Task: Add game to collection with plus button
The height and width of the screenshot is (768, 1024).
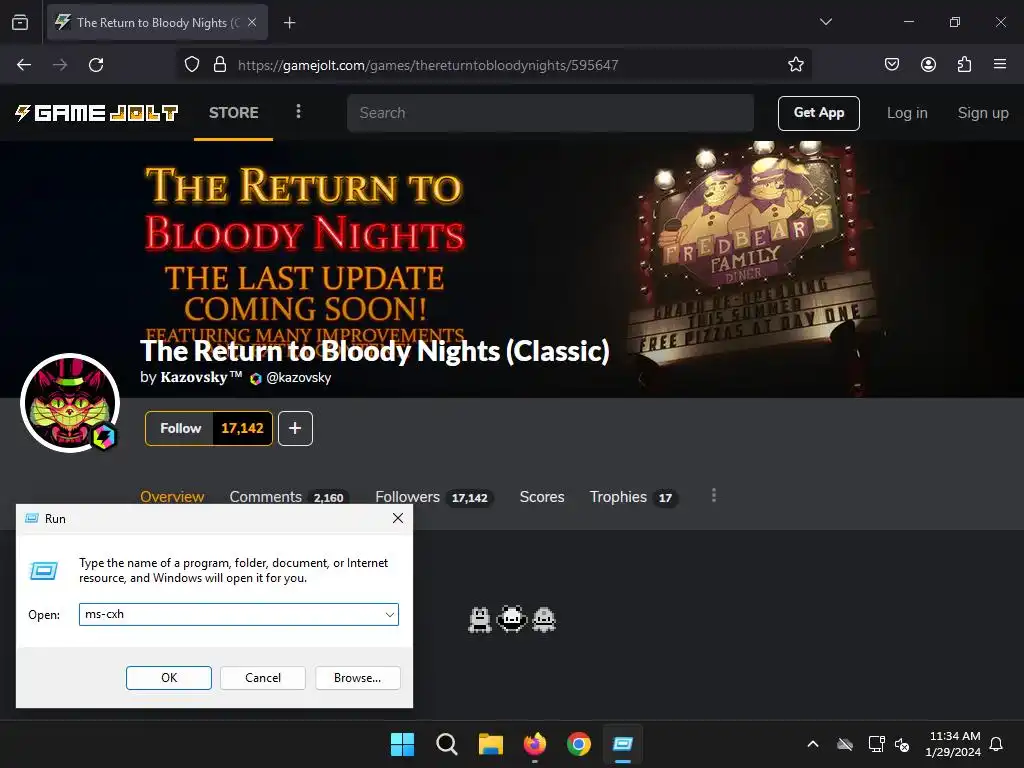Action: click(x=295, y=428)
